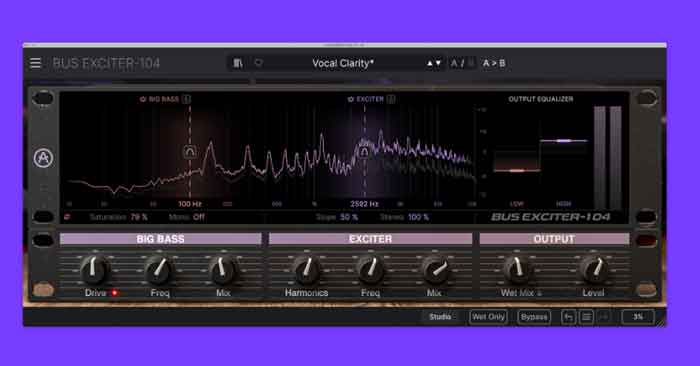Click the Slope 50 % value

[x=349, y=217]
